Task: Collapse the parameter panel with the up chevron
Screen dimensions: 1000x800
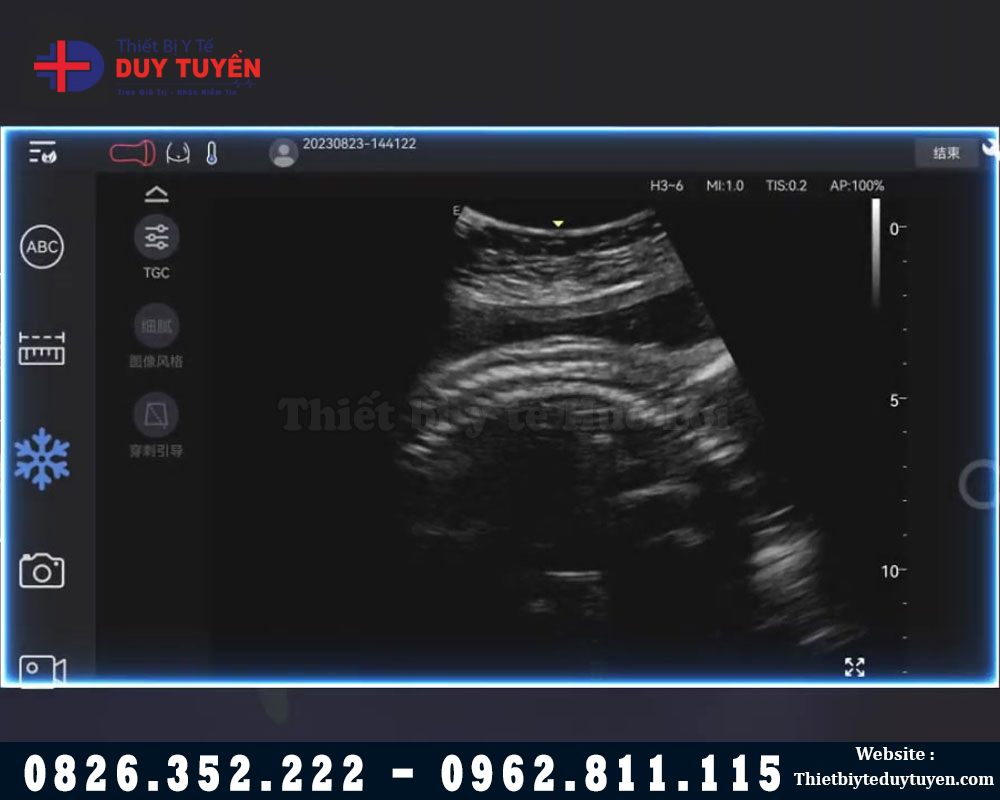Action: click(156, 194)
